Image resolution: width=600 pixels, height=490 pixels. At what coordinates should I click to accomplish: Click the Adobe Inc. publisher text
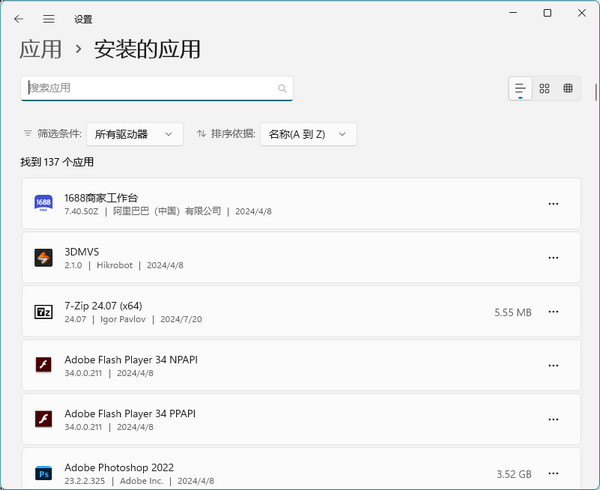(141, 481)
